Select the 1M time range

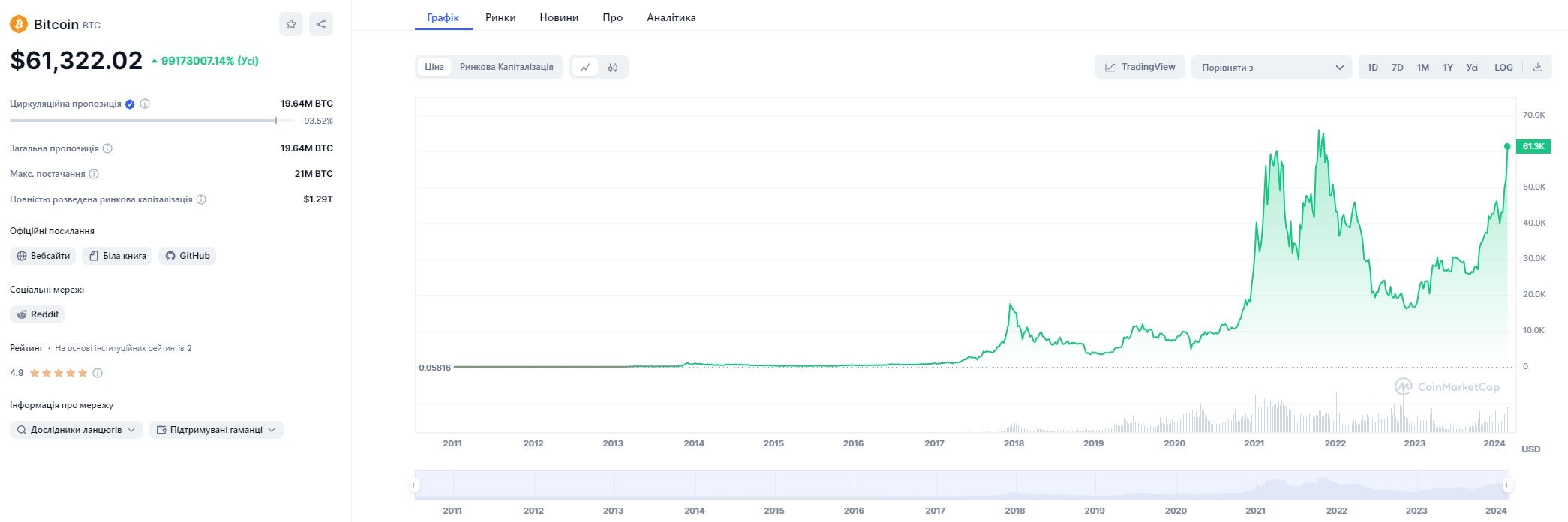coord(1423,67)
